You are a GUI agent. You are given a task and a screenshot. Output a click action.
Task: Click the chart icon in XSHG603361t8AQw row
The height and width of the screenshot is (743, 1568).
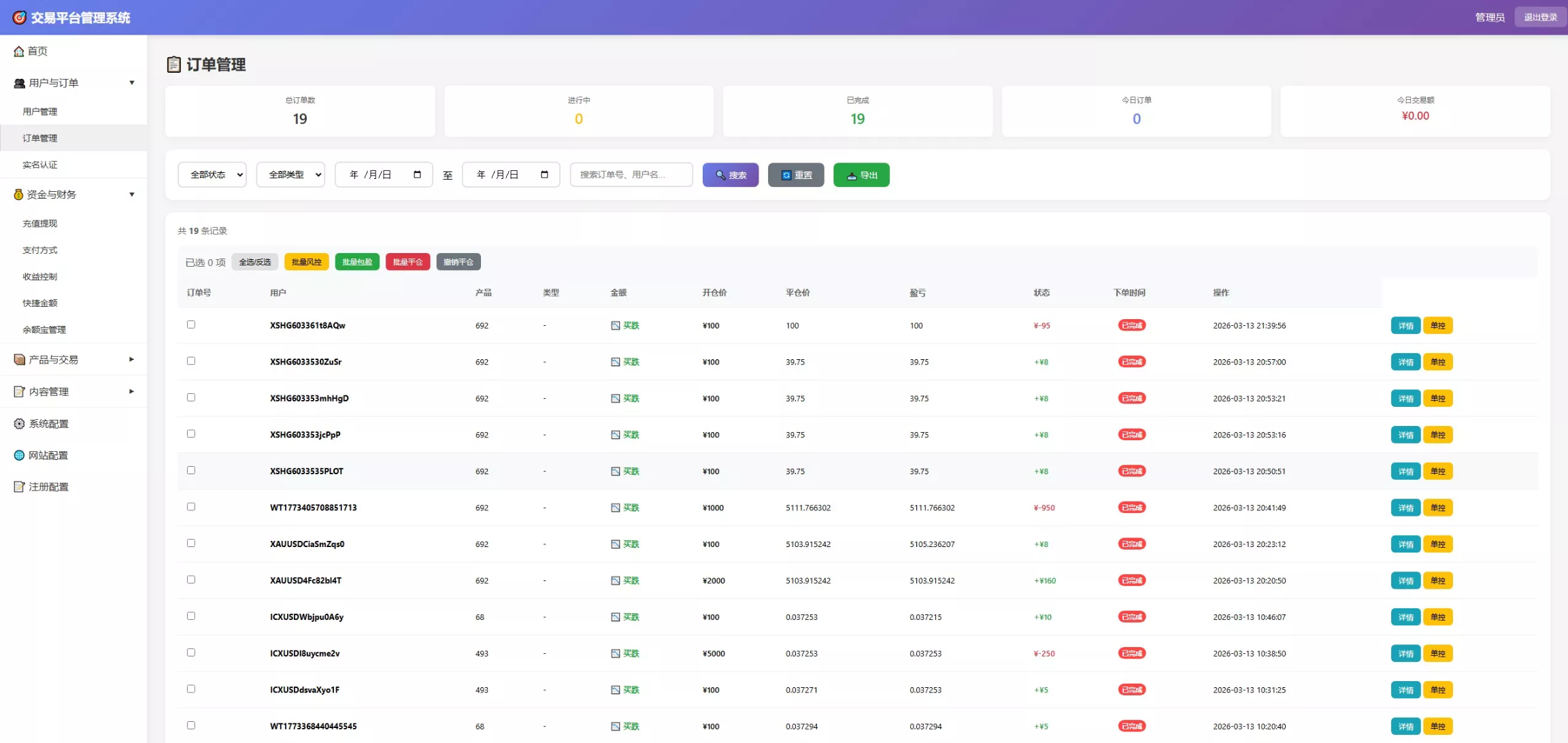point(615,326)
